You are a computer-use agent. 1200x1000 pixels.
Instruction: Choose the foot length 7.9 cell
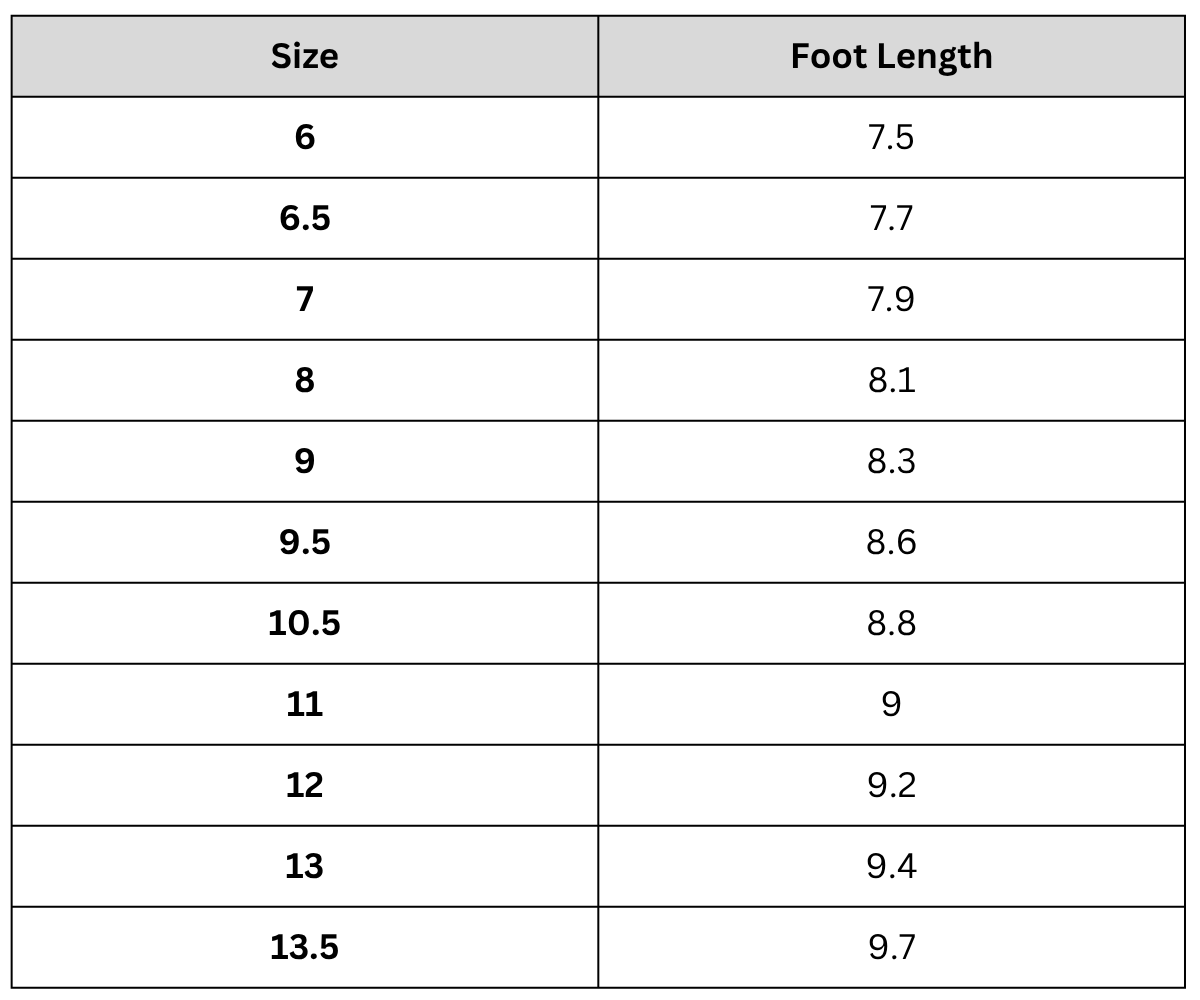tap(891, 299)
